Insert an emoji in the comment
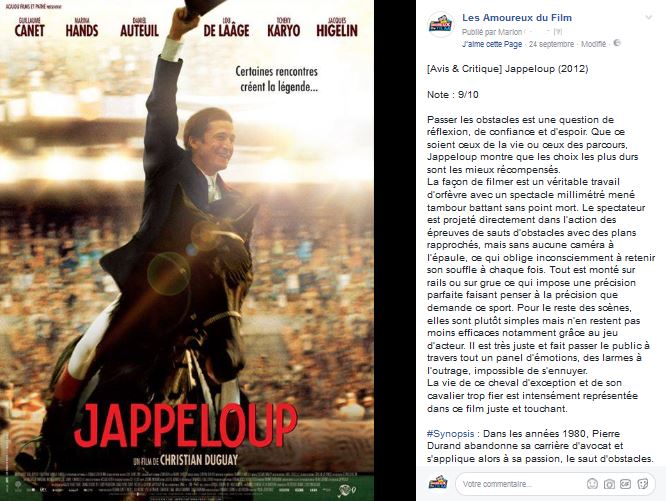666x501 pixels. (592, 484)
